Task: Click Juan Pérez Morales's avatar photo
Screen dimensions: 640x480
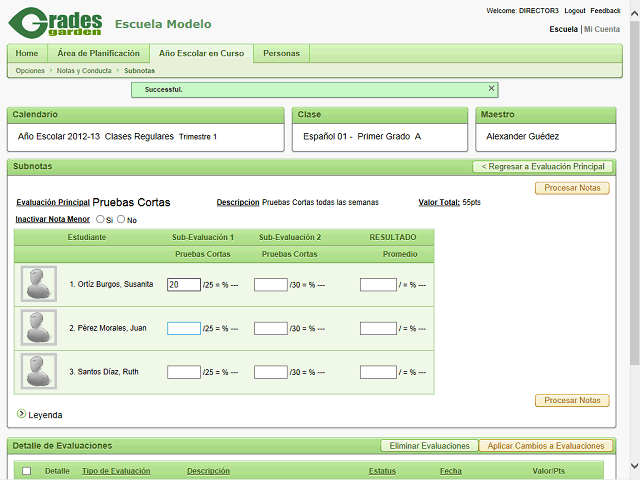Action: coord(39,328)
